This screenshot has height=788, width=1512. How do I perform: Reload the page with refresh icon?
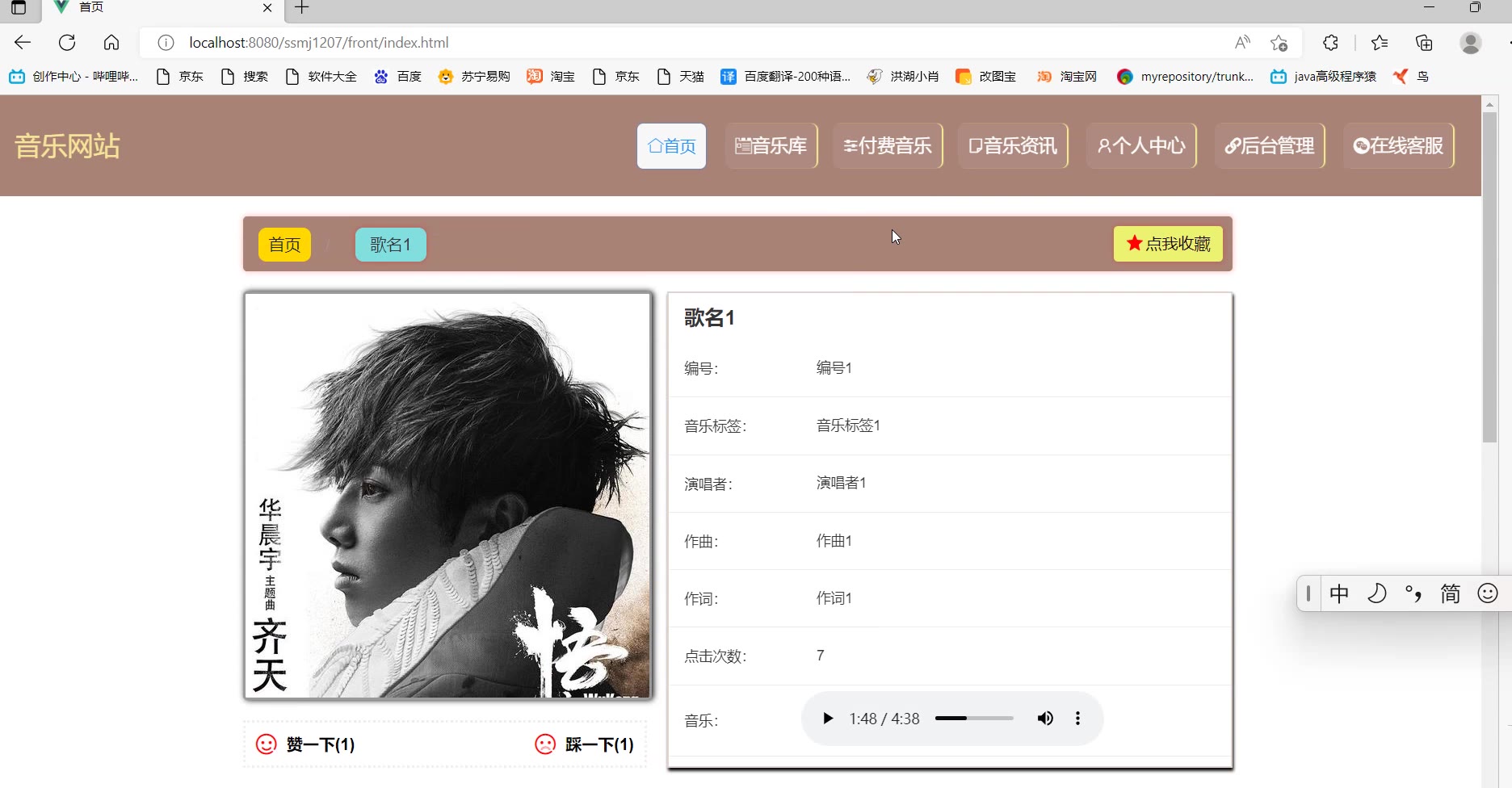[x=67, y=43]
